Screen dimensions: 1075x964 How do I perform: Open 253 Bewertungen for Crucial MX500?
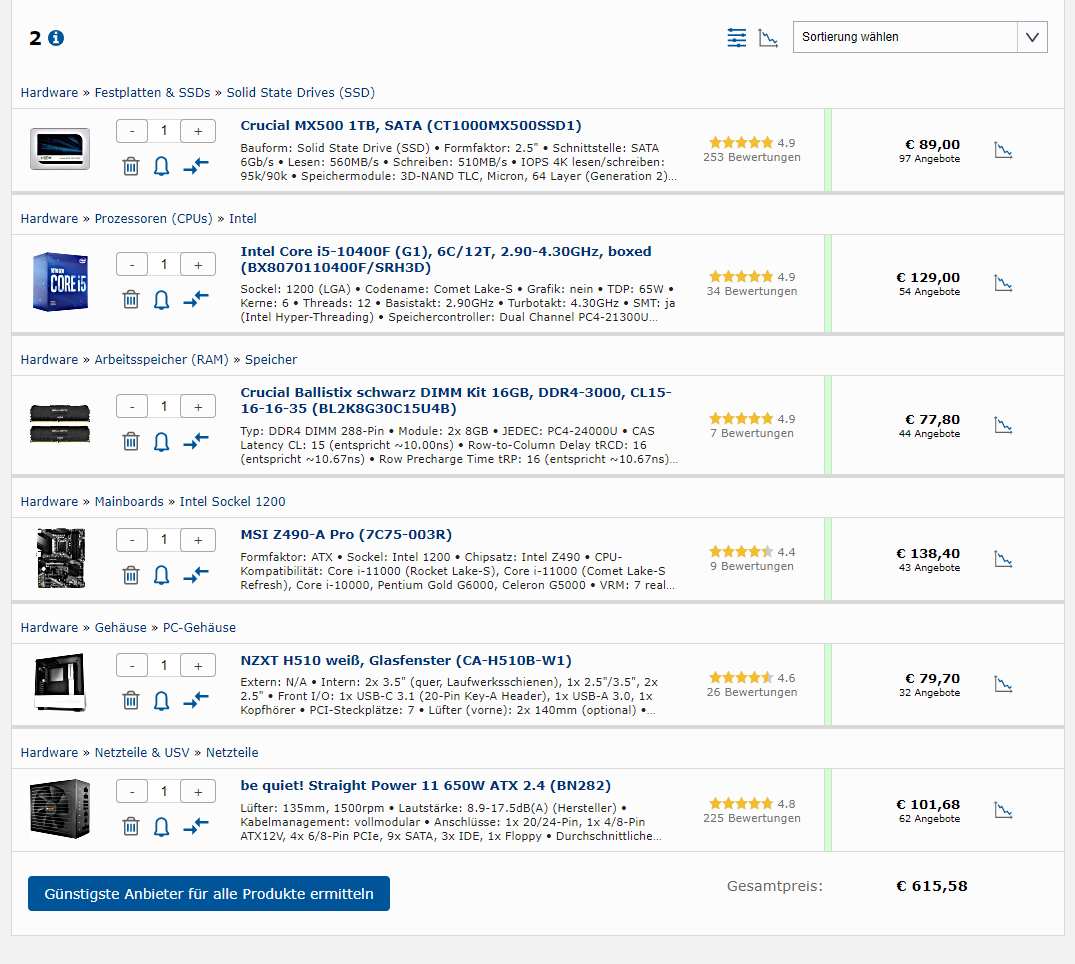[x=751, y=157]
